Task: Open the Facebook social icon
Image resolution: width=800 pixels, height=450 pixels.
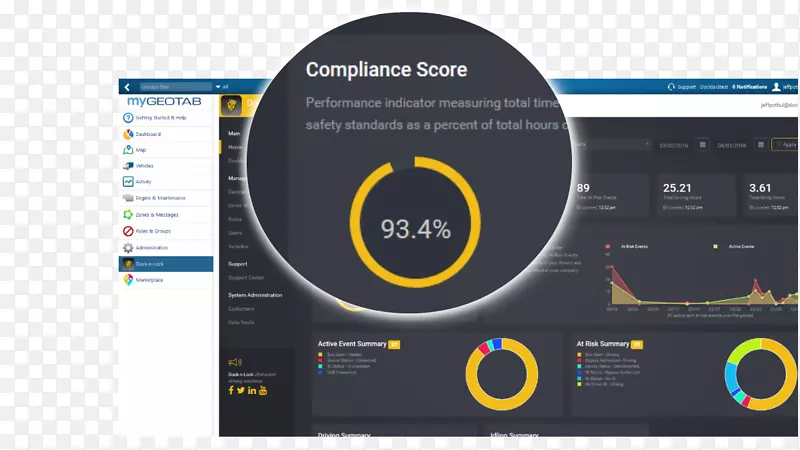Action: click(231, 390)
